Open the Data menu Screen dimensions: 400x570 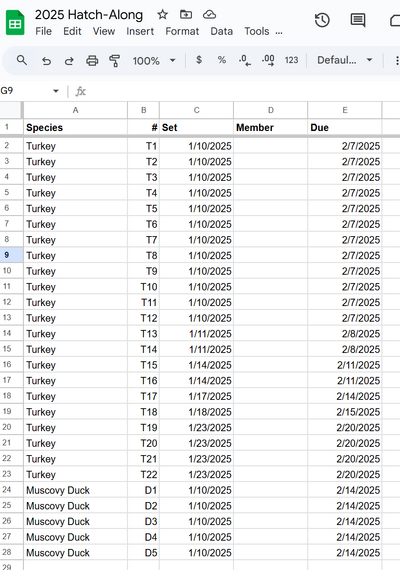click(x=221, y=31)
